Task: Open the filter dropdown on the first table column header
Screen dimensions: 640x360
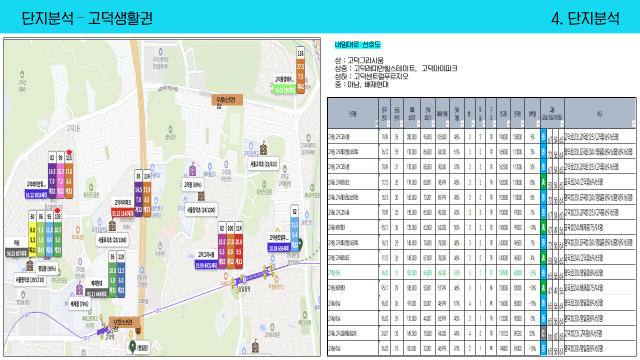Action: click(x=376, y=124)
